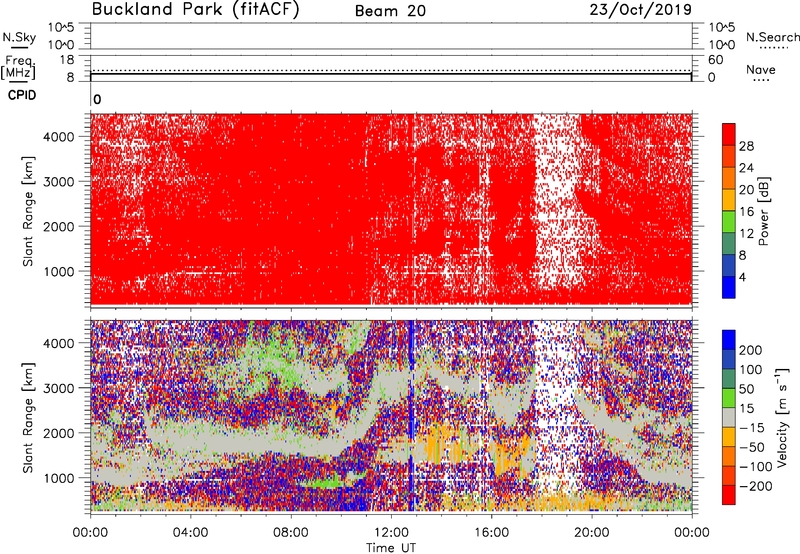
Task: Select the N.Sky legend label
Action: (19, 37)
